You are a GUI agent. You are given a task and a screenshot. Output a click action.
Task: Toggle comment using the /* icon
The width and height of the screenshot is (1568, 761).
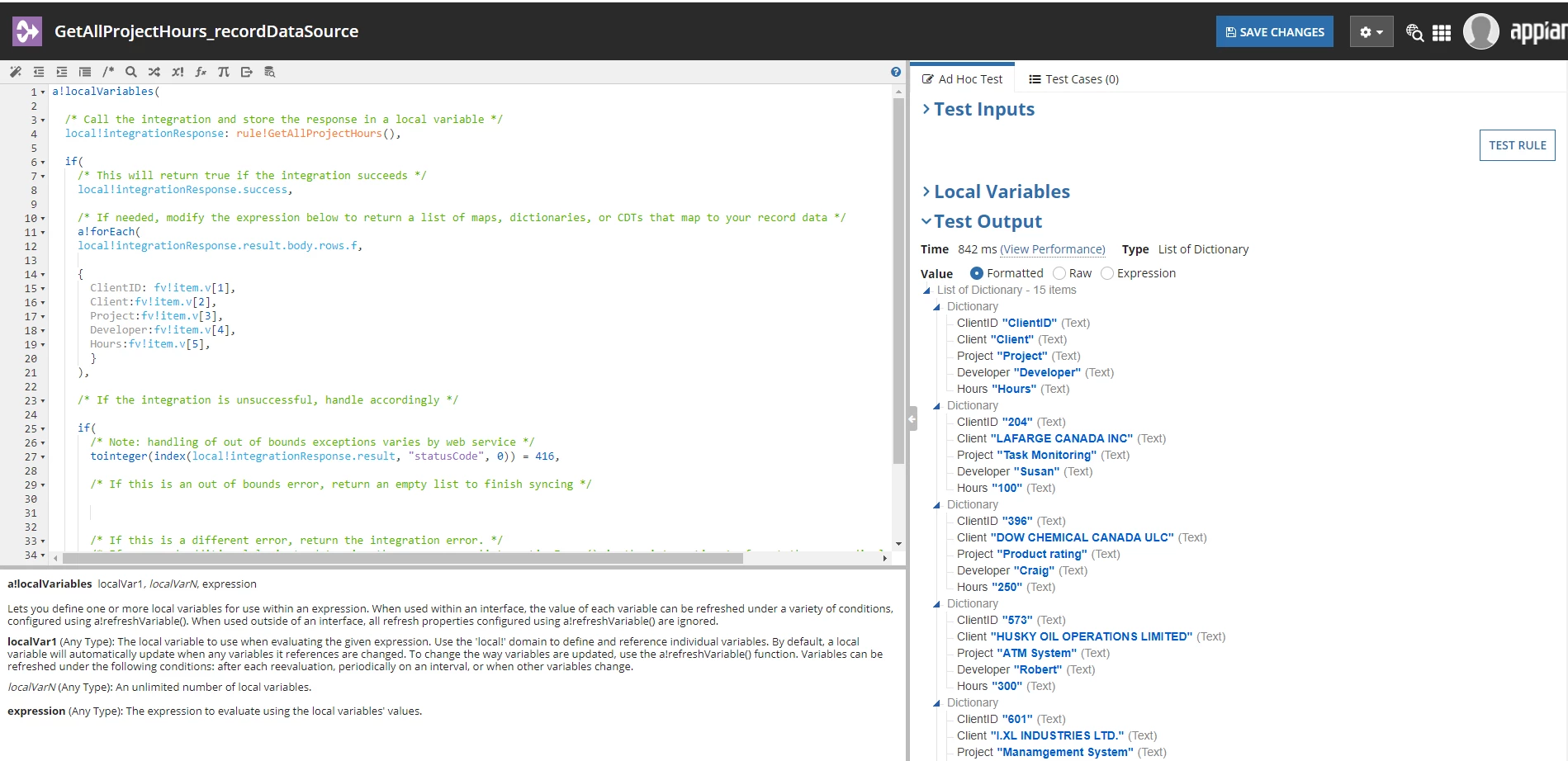coord(108,72)
